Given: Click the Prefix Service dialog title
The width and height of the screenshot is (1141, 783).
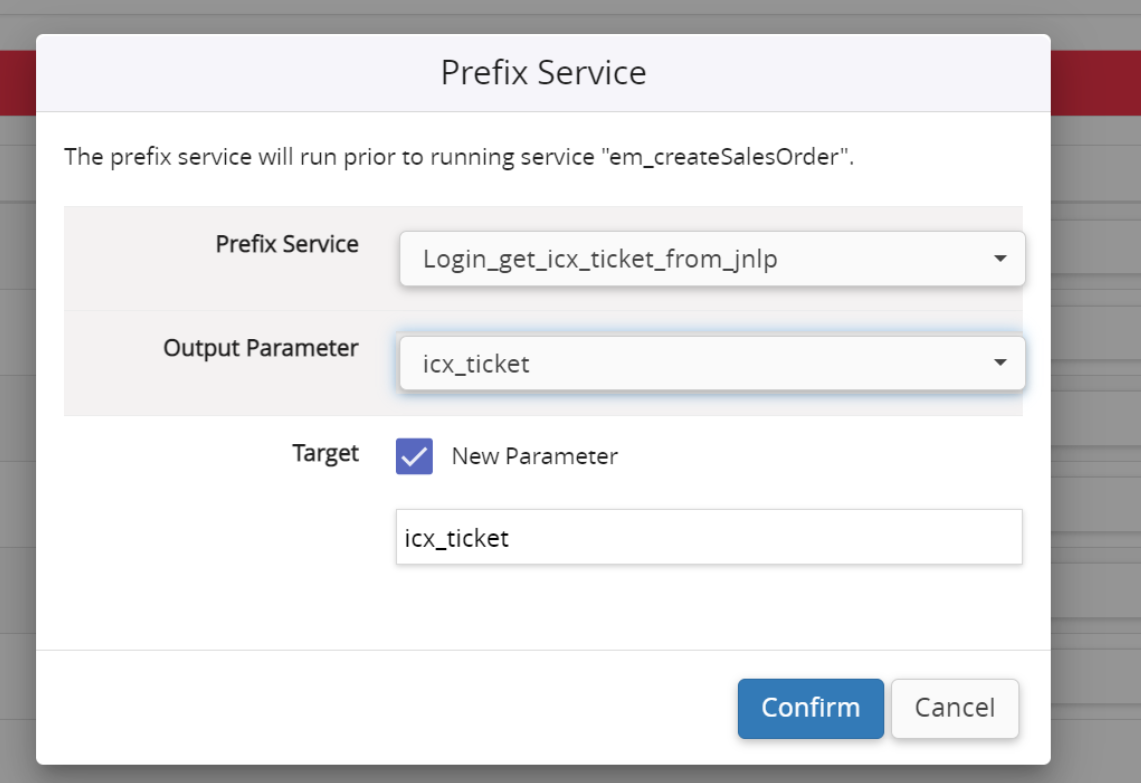Looking at the screenshot, I should click(x=542, y=72).
